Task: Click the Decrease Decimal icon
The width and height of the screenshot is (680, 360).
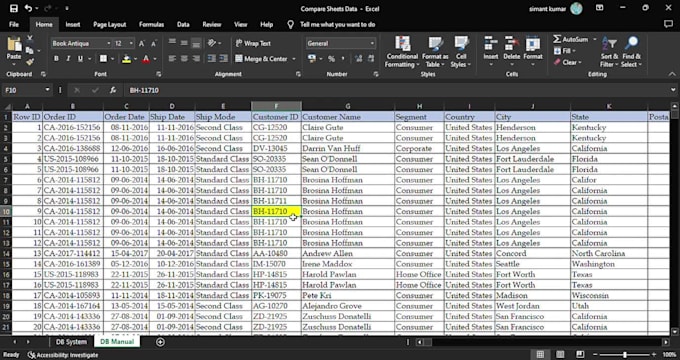Action: pos(371,59)
